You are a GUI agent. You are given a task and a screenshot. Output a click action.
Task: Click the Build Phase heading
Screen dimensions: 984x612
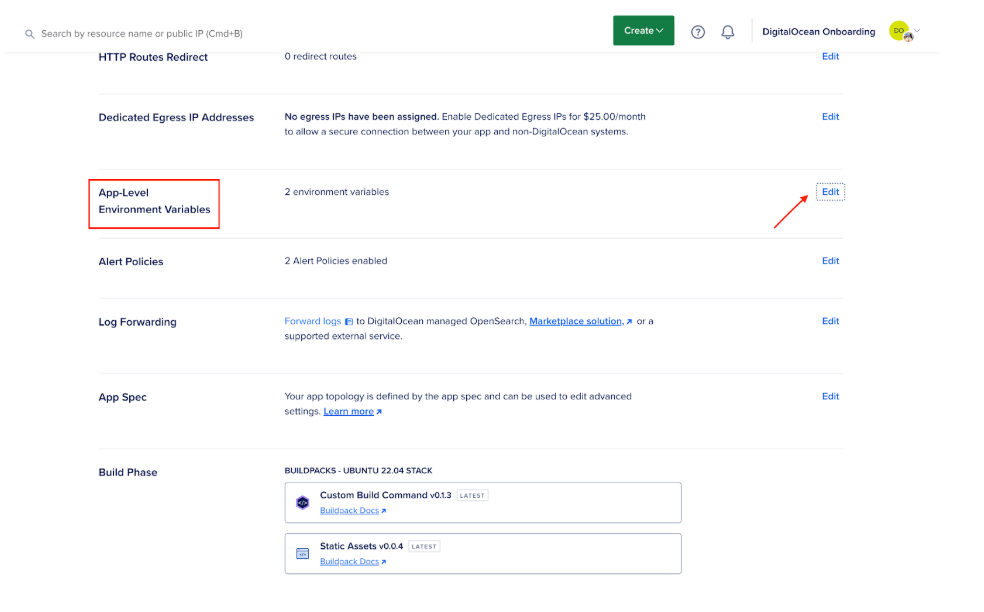(128, 473)
